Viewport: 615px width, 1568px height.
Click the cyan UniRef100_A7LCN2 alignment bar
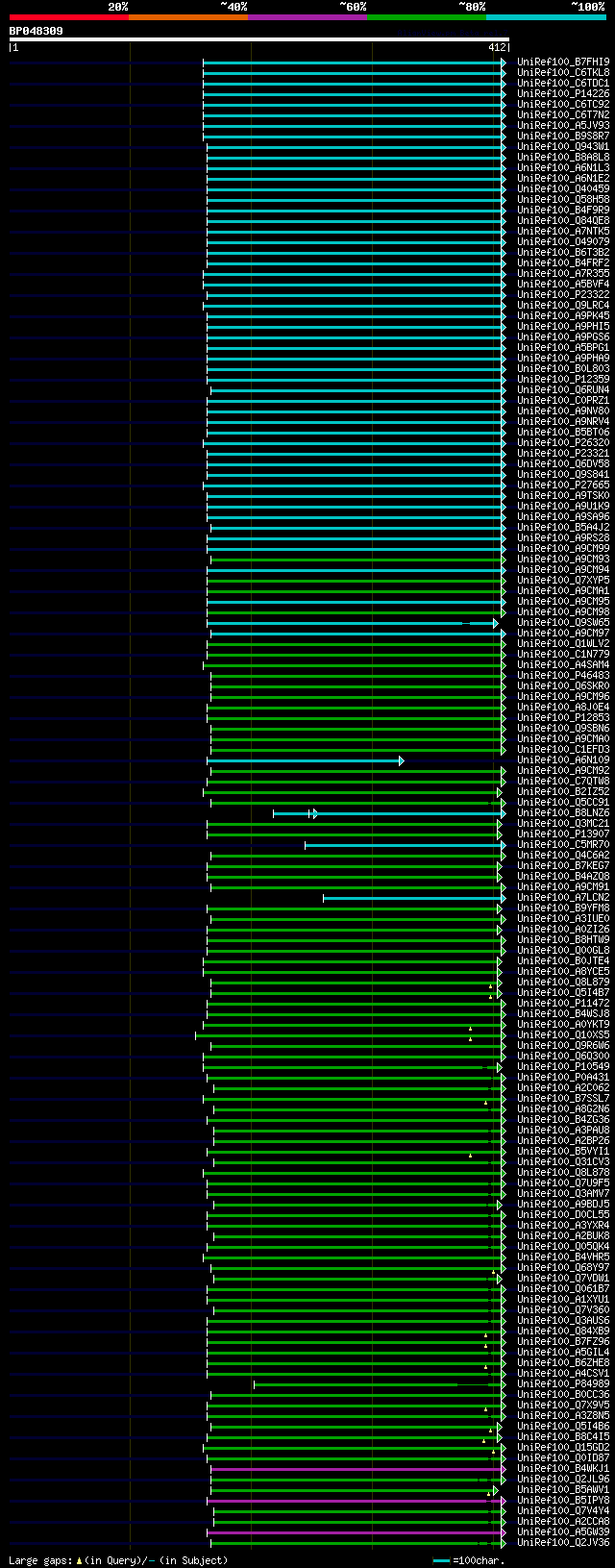414,898
